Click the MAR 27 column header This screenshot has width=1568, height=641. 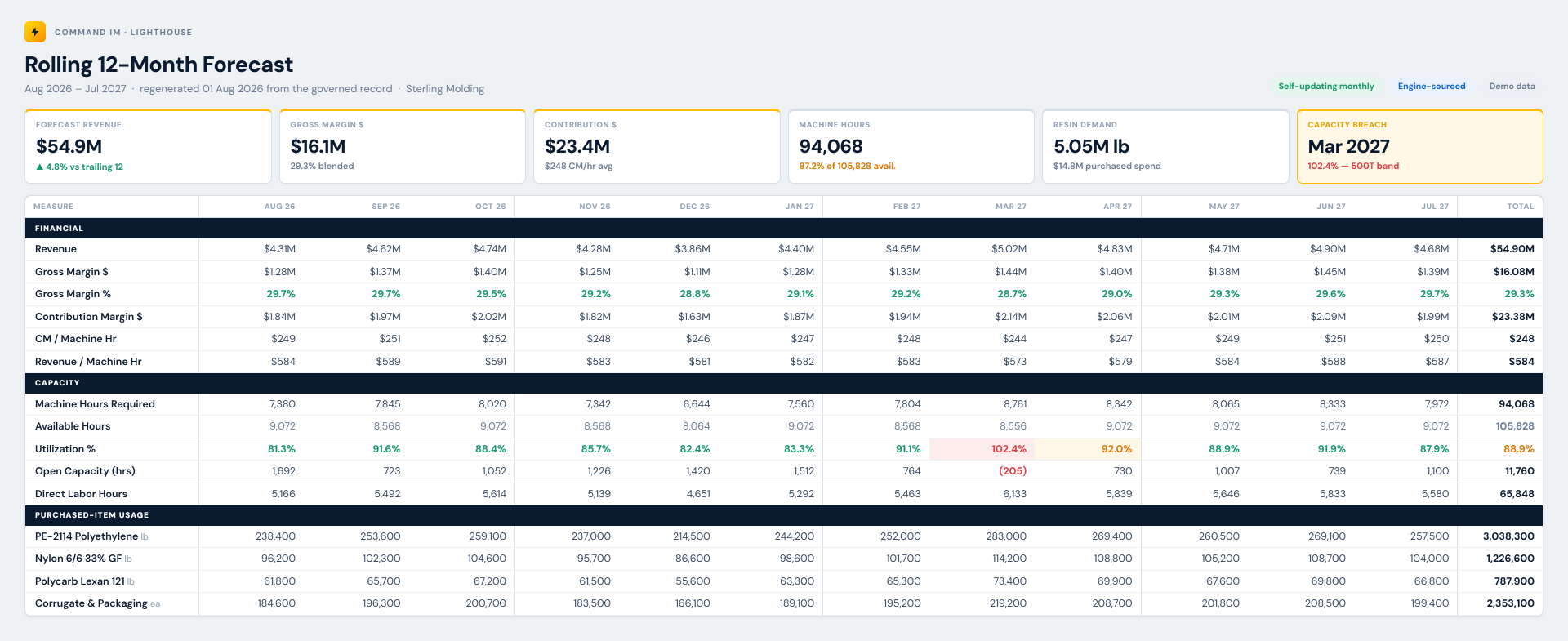(x=1010, y=207)
